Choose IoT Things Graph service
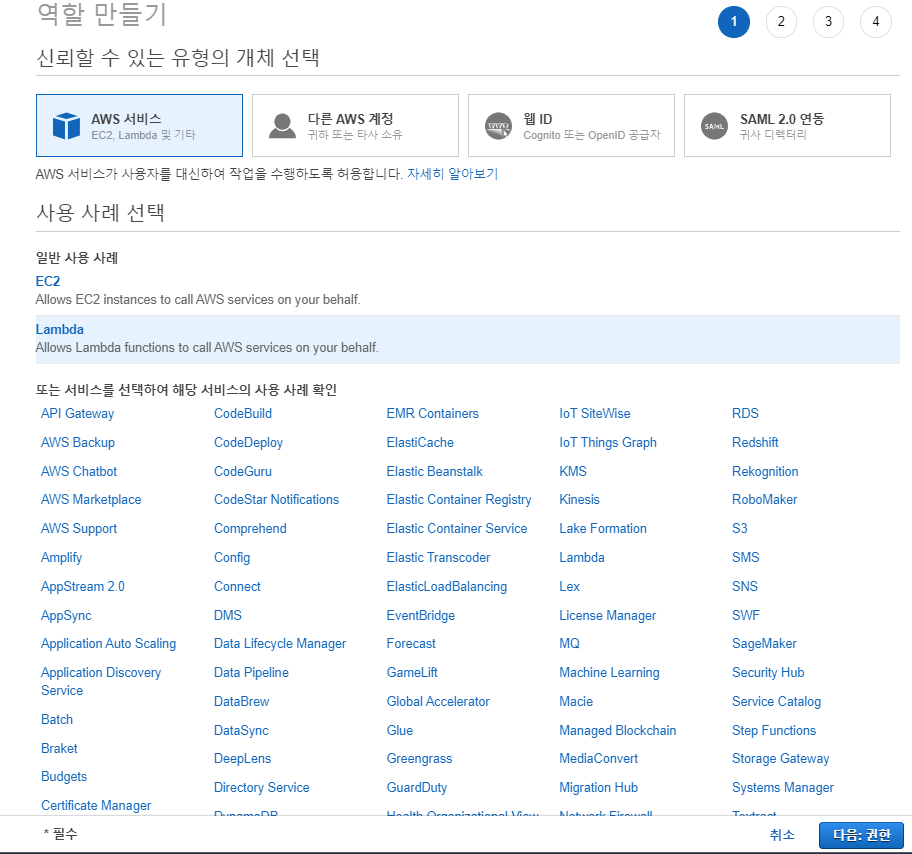 608,443
